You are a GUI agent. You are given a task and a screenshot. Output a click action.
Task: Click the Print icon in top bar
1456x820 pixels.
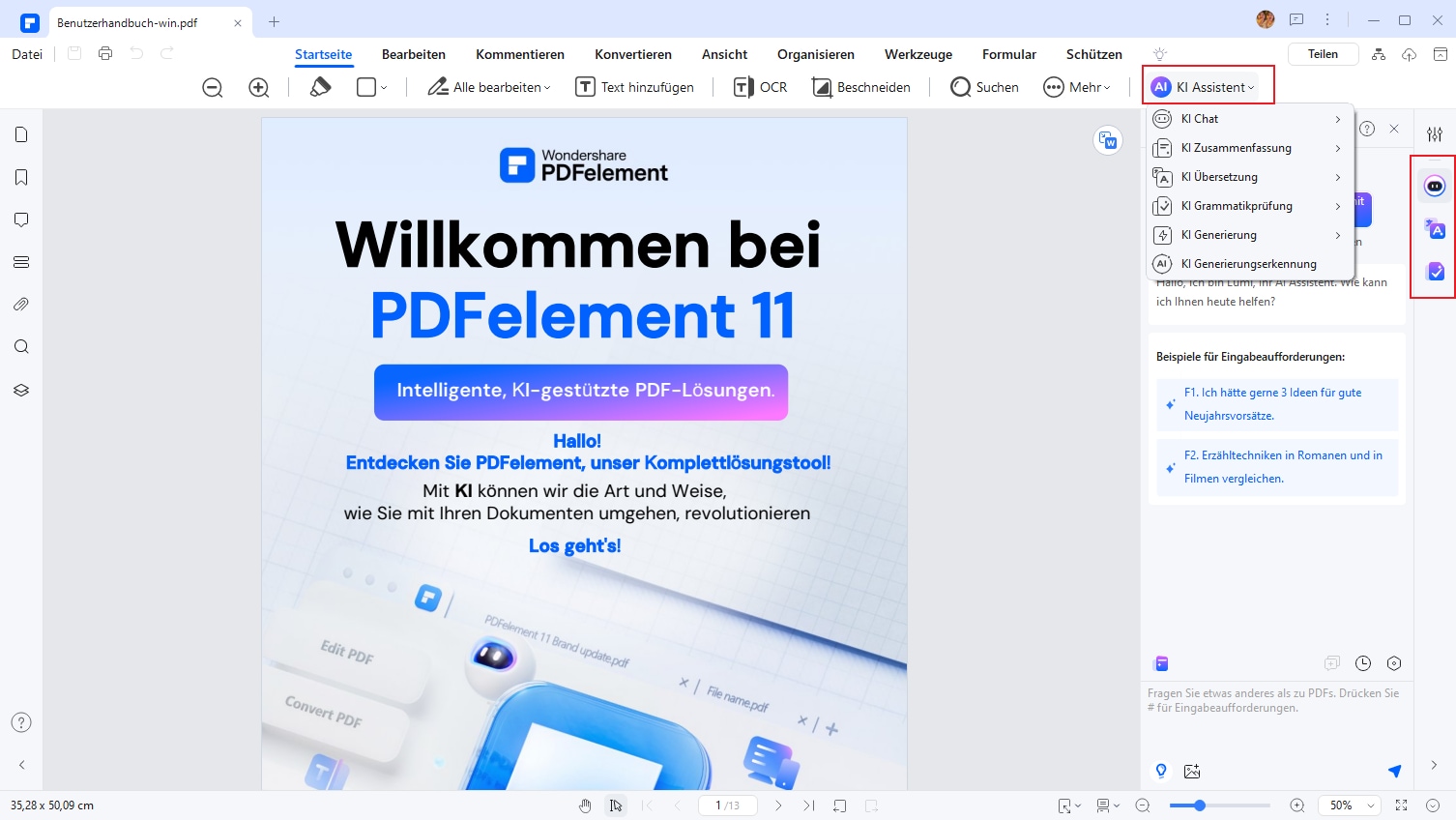(x=105, y=54)
